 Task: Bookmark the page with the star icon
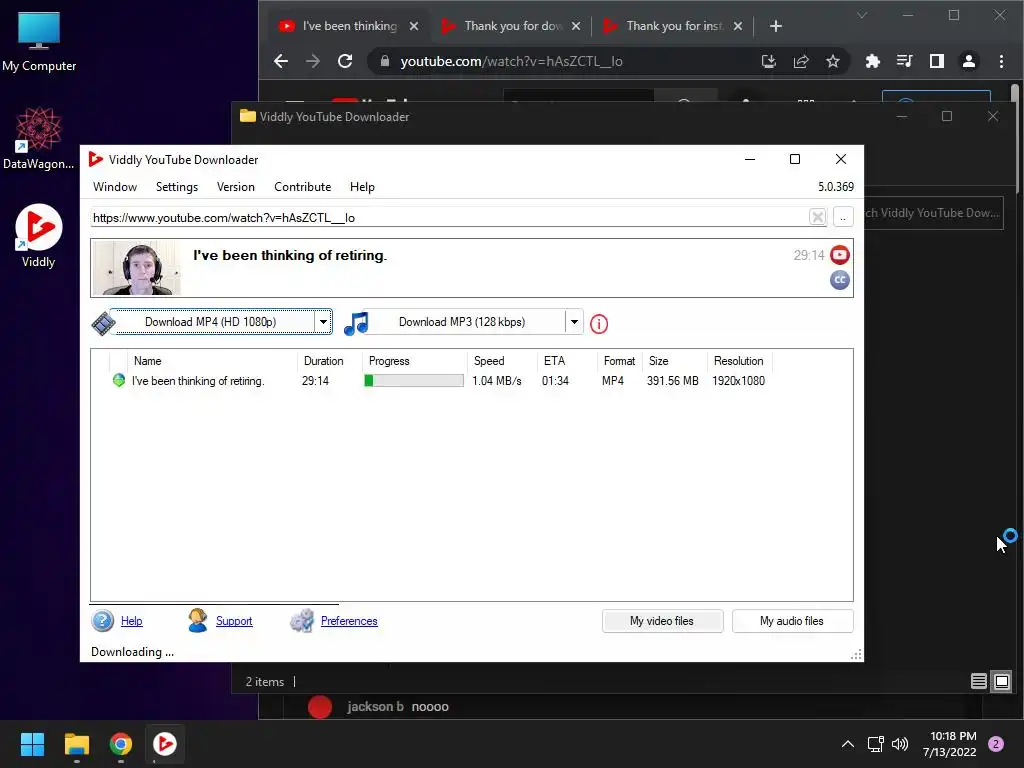(x=833, y=61)
